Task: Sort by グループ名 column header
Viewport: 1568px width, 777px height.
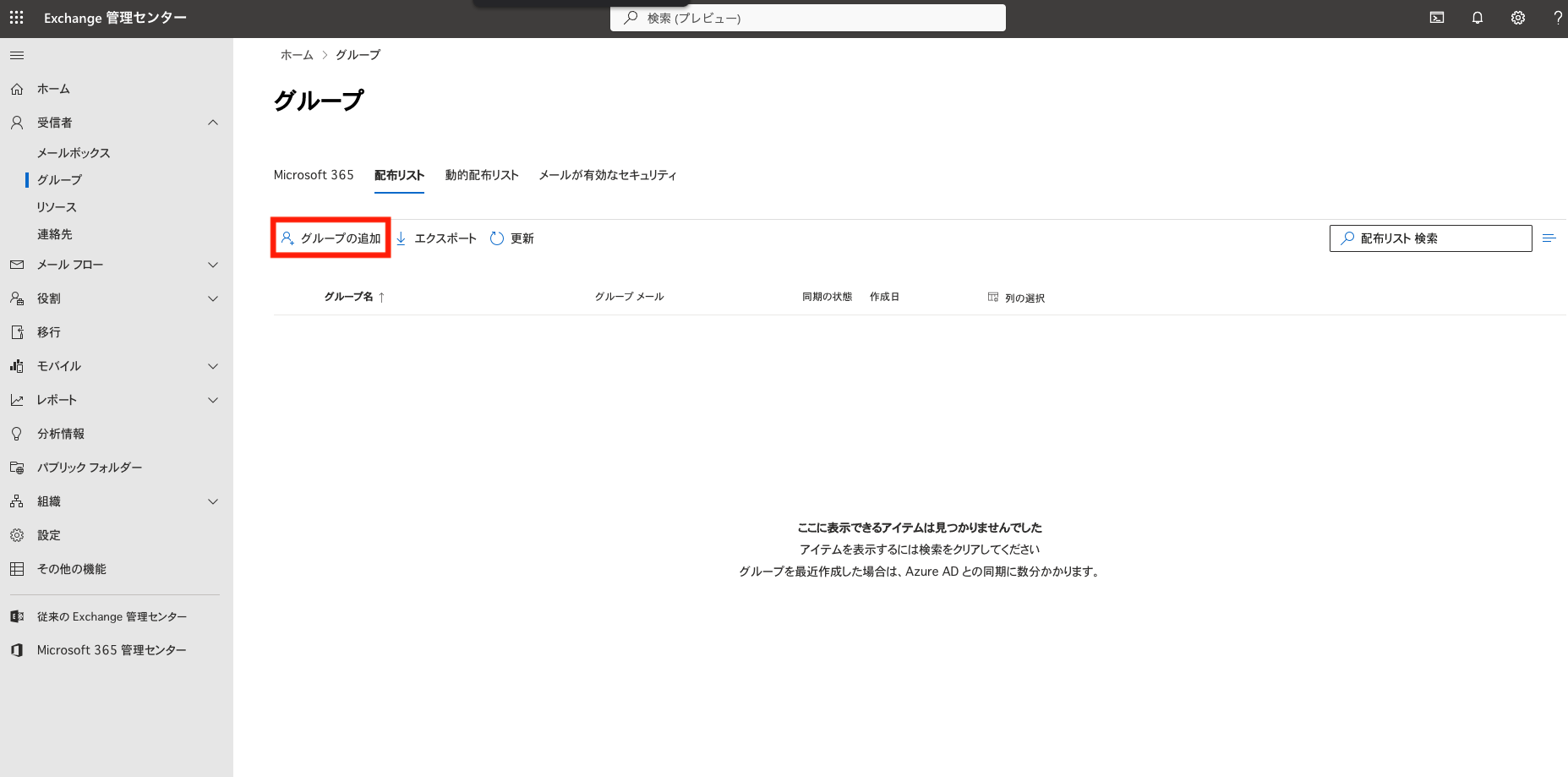Action: tap(348, 297)
